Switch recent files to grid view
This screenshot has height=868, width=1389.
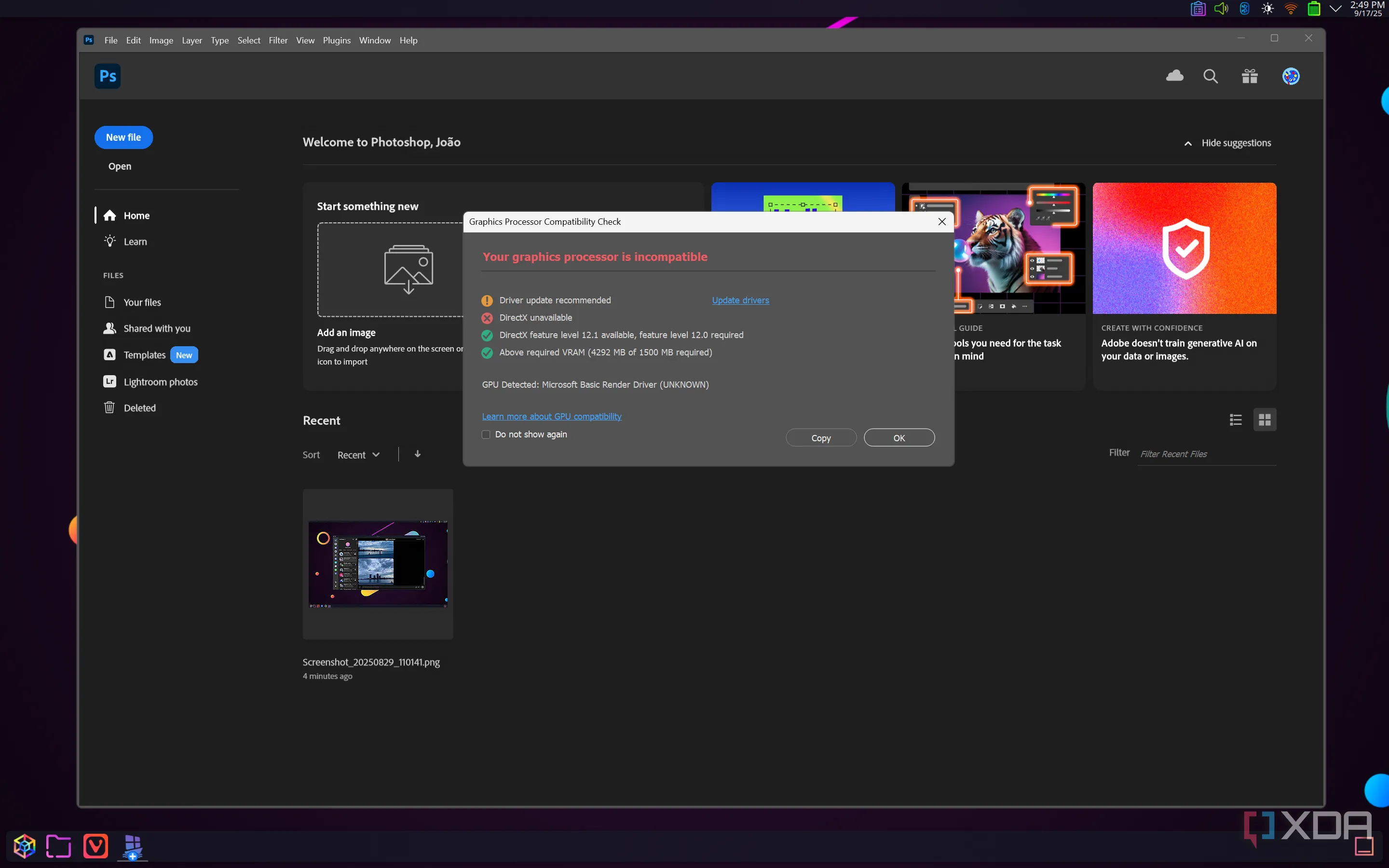[1265, 420]
